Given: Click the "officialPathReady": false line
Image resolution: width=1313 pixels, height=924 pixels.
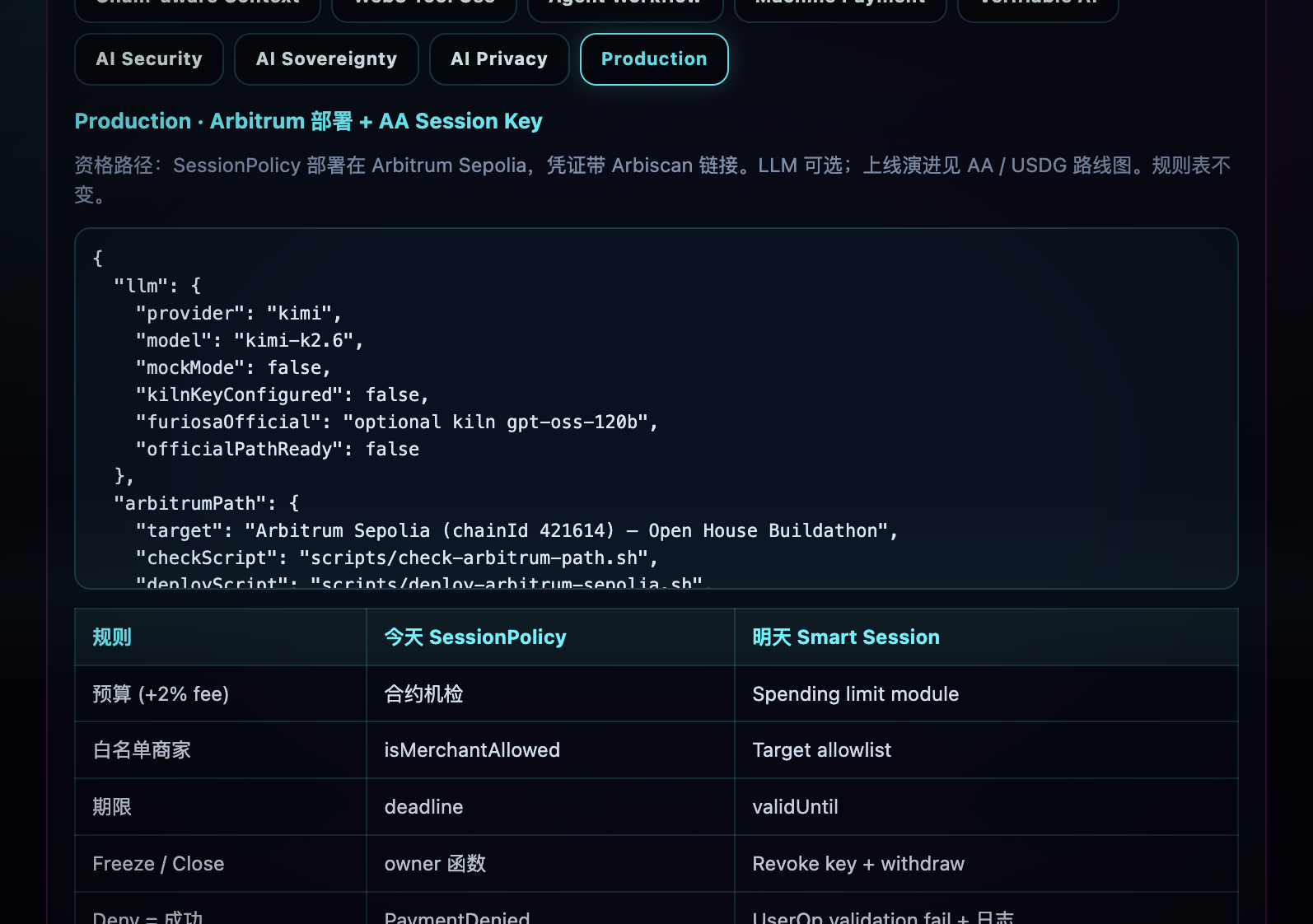Looking at the screenshot, I should coord(277,449).
